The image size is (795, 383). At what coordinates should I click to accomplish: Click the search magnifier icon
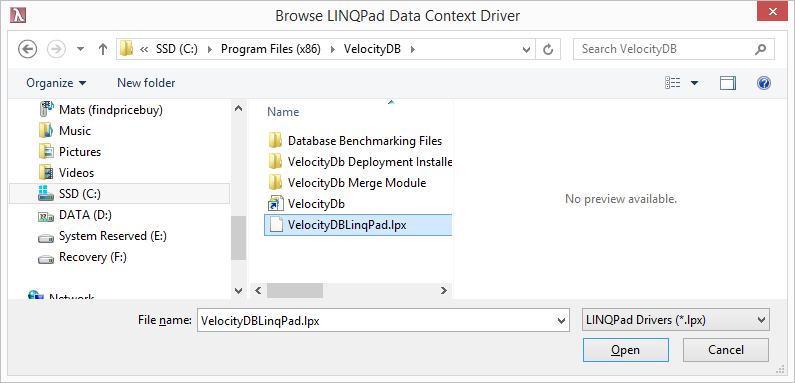(x=760, y=49)
